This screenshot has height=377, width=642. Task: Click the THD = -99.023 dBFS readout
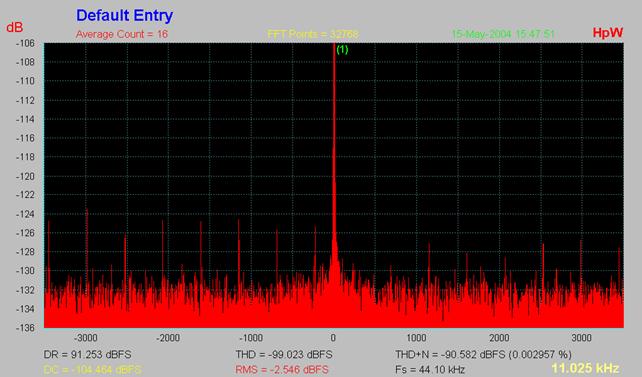(x=284, y=354)
